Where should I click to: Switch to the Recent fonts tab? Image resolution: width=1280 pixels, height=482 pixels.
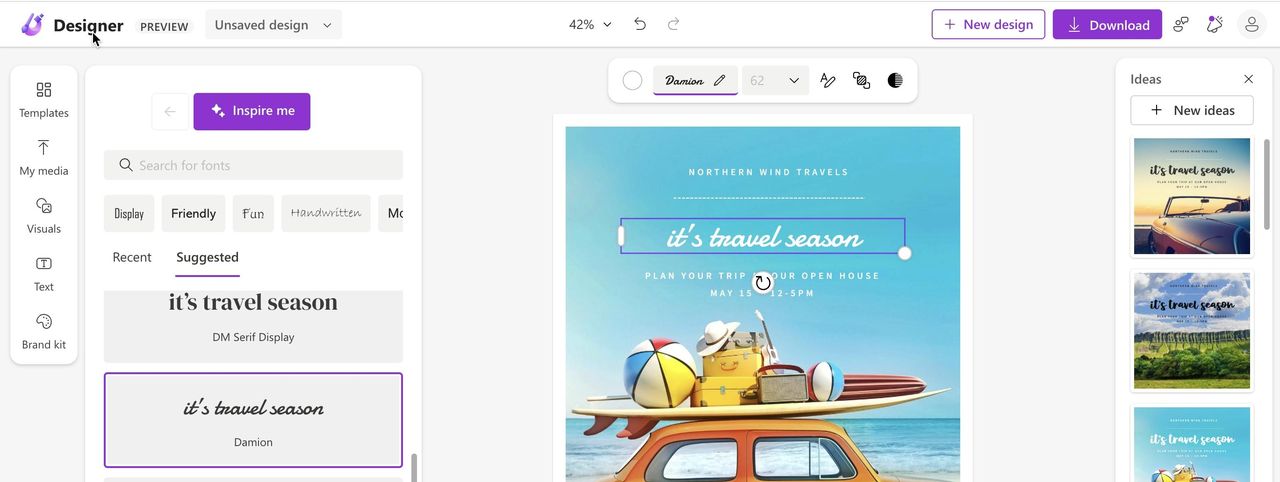click(132, 257)
